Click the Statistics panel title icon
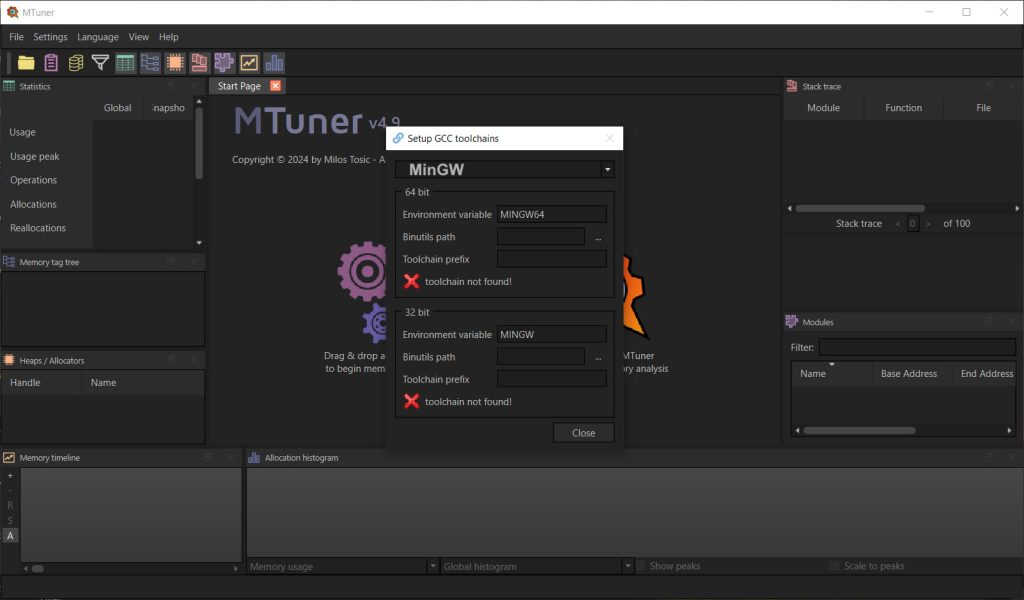1024x600 pixels. [x=9, y=86]
